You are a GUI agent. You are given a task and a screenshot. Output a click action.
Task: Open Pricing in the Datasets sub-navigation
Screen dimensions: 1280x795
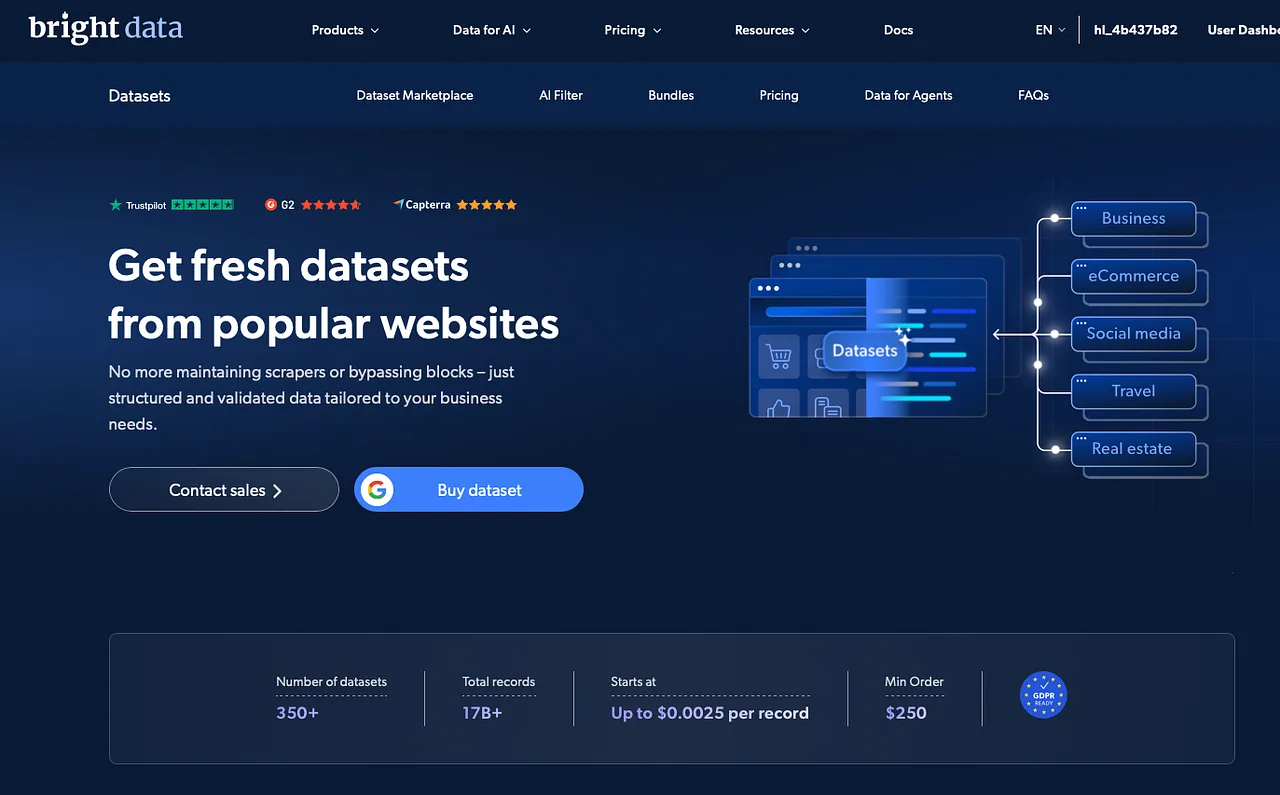point(779,95)
